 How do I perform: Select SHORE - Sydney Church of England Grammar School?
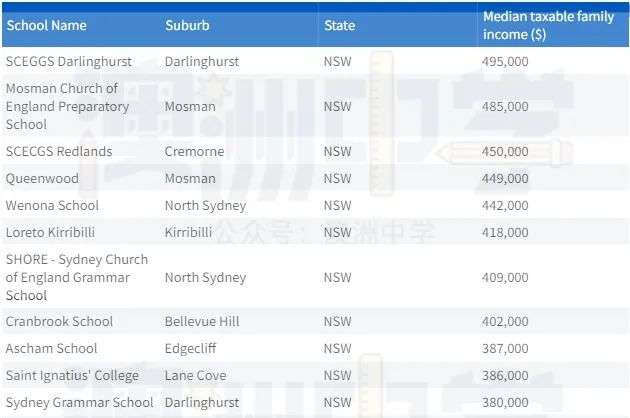point(77,277)
